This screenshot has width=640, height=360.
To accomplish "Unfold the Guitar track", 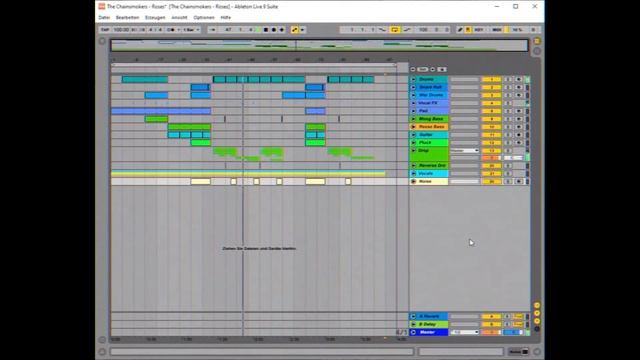I will (x=413, y=135).
